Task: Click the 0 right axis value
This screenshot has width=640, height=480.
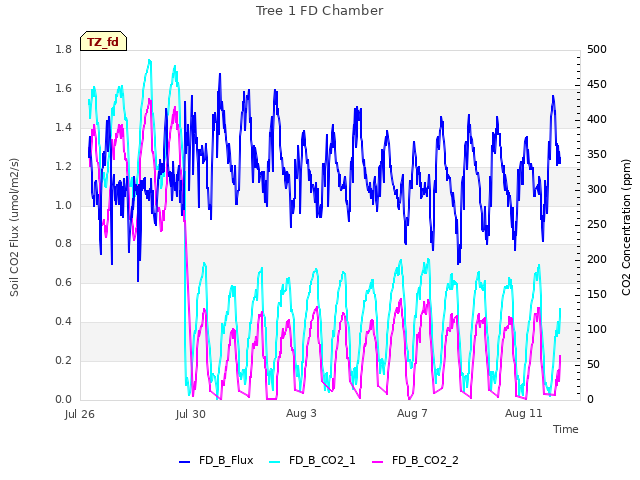Action: coord(591,399)
